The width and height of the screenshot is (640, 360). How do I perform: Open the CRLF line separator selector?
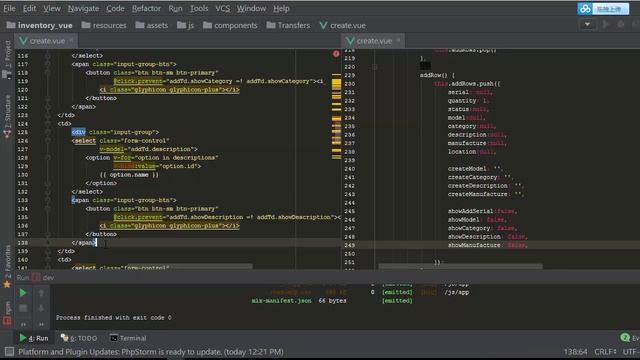coord(605,351)
